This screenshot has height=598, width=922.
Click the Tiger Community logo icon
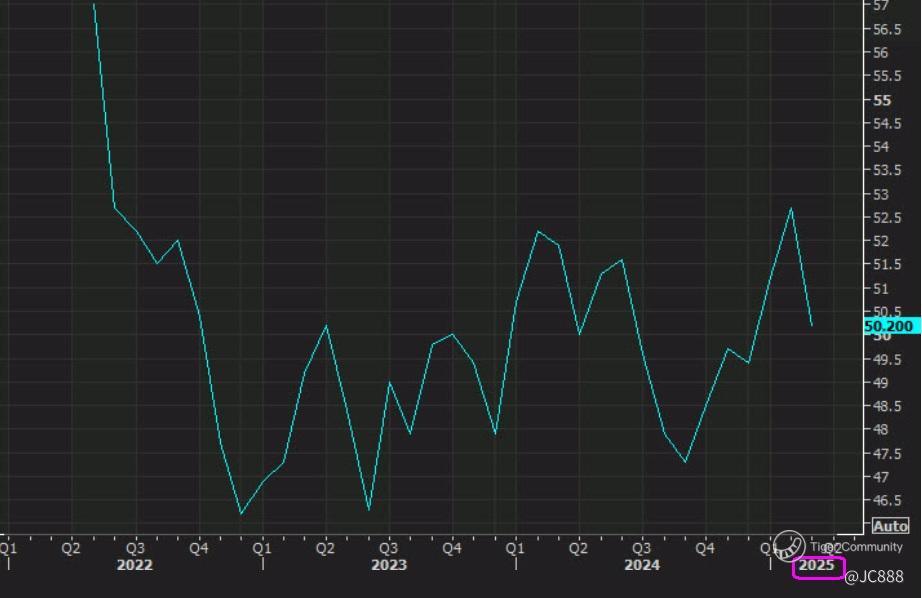789,545
